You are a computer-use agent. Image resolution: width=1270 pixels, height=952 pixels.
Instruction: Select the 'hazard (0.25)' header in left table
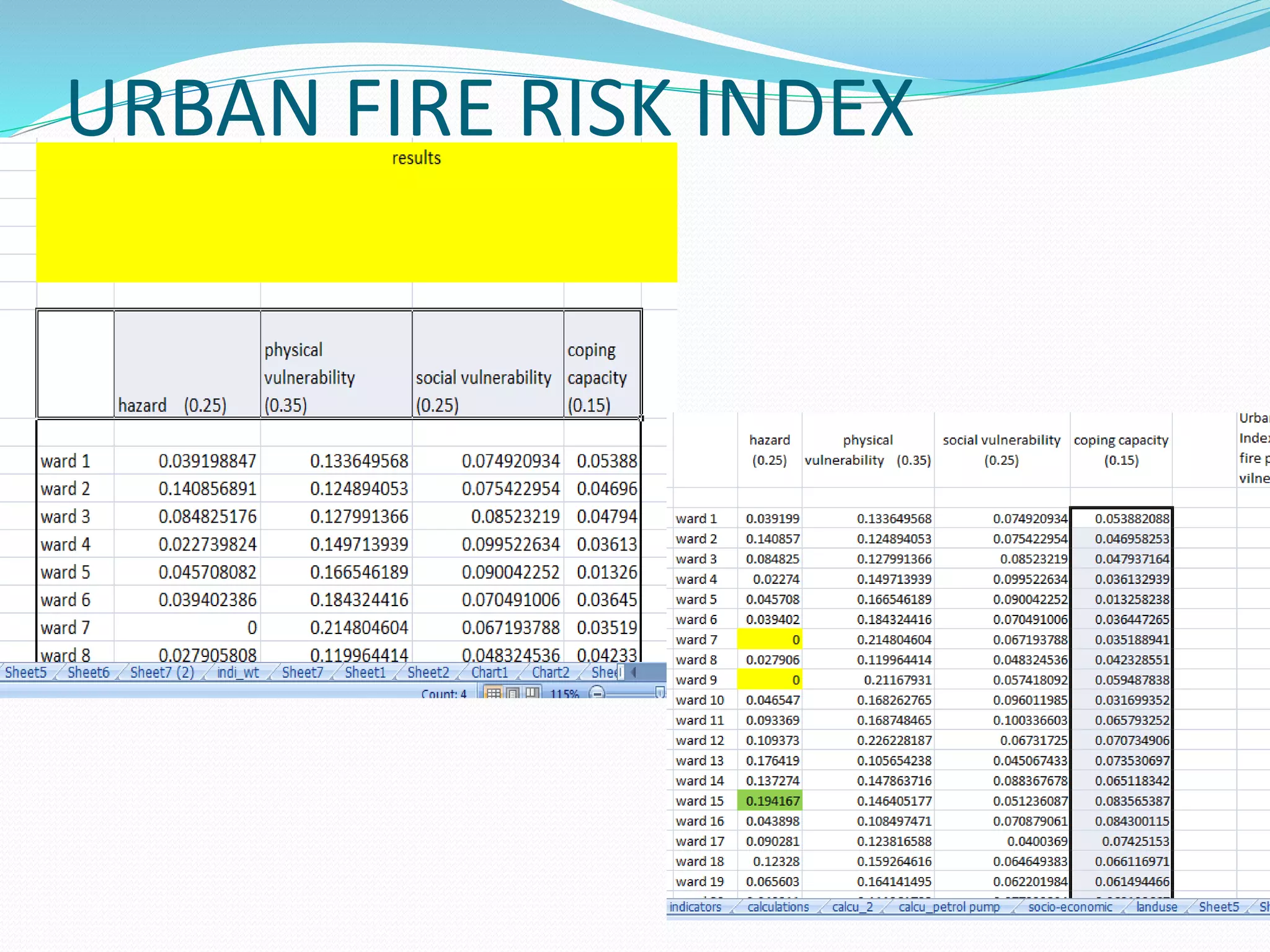187,364
